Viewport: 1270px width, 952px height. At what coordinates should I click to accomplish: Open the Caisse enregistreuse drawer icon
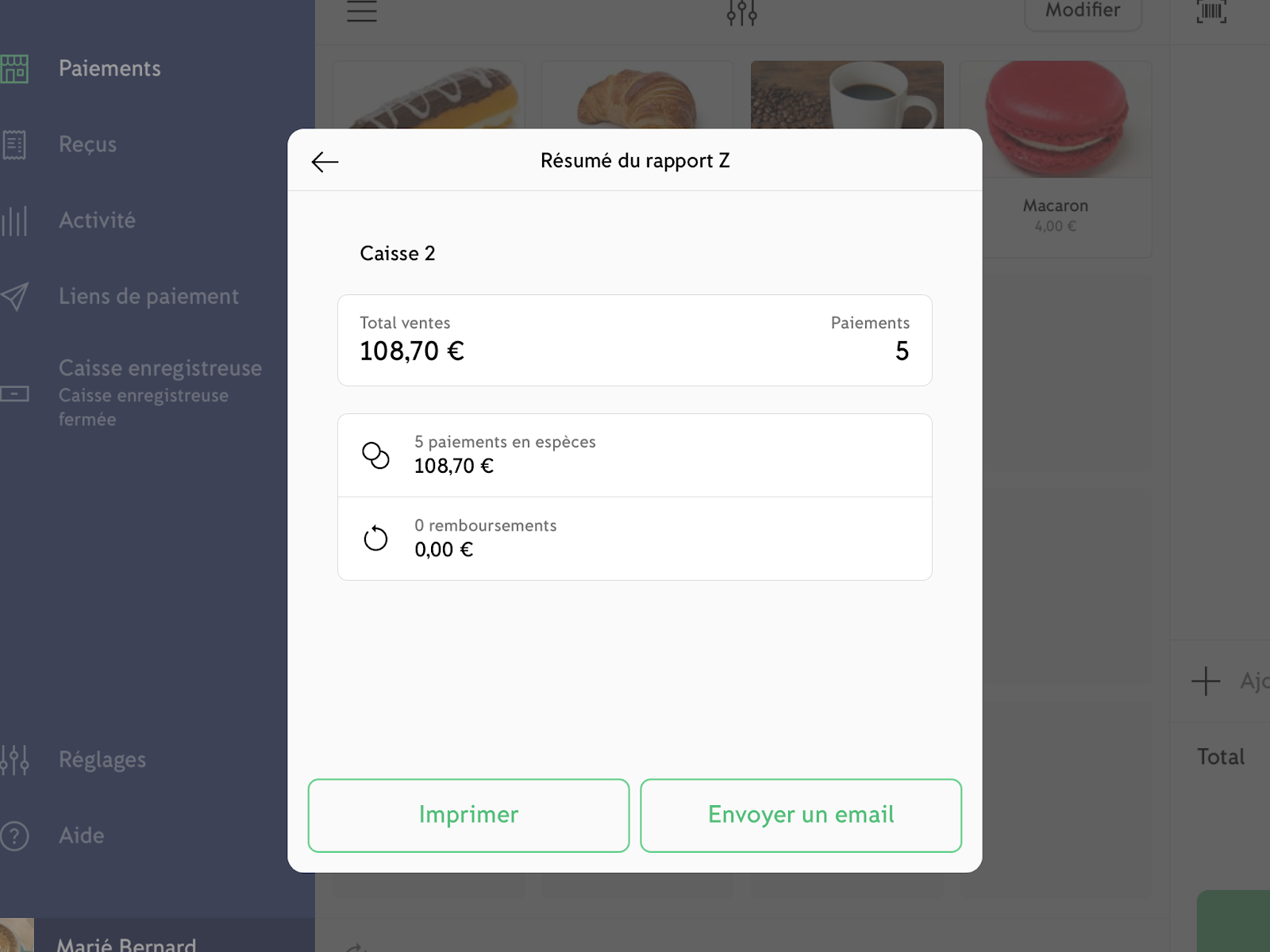pyautogui.click(x=14, y=393)
